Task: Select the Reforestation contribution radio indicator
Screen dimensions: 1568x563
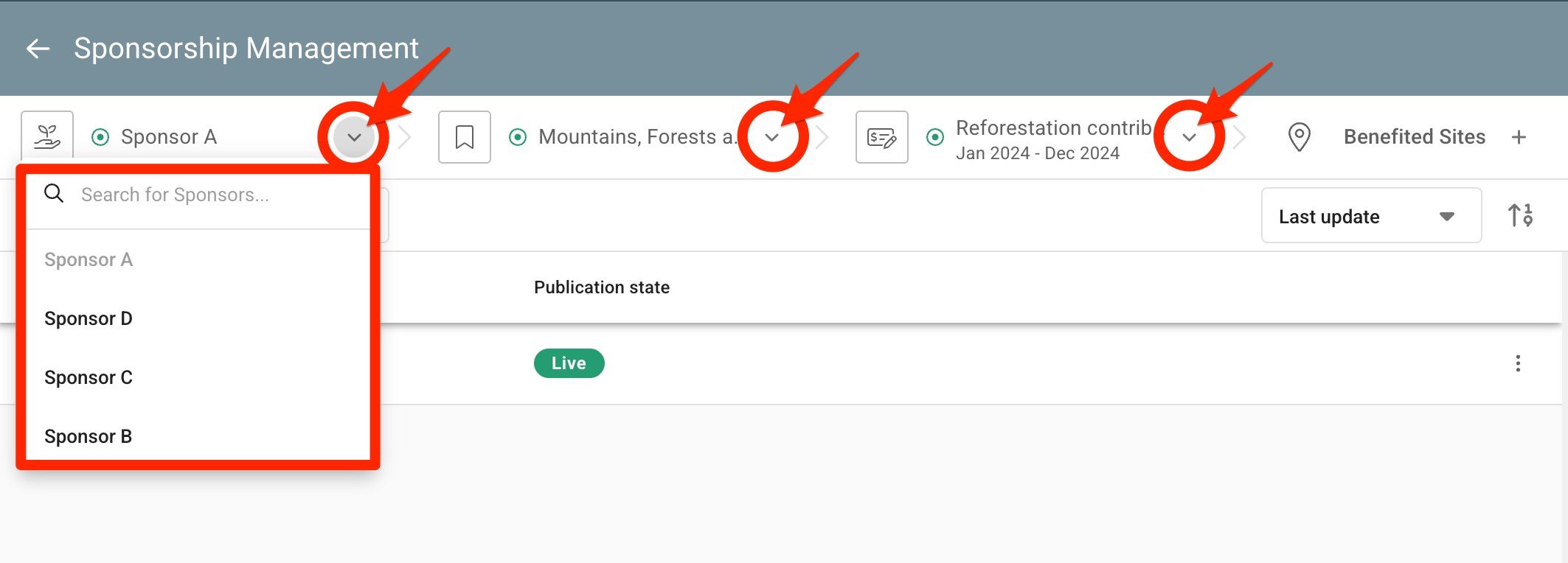Action: pyautogui.click(x=935, y=137)
